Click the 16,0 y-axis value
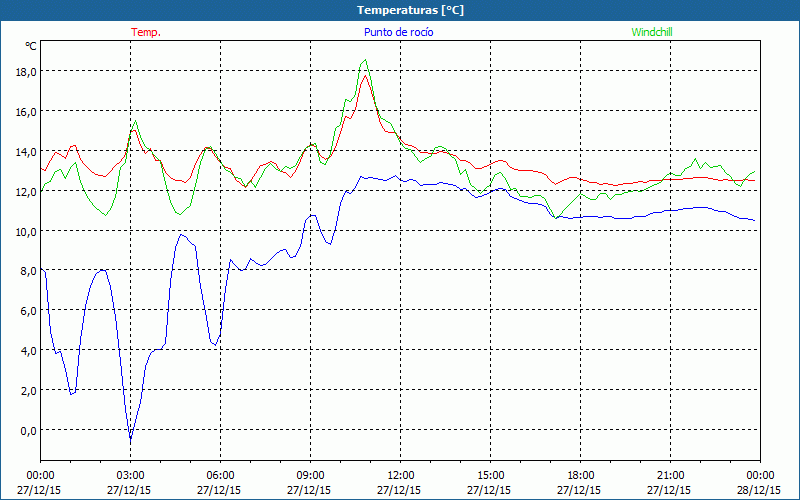 (26, 112)
